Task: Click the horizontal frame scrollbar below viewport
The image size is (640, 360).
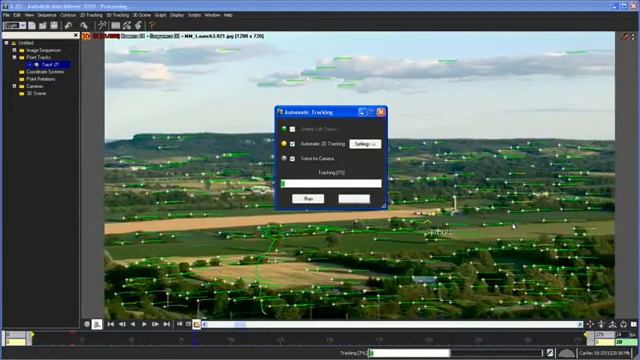Action: 392,324
